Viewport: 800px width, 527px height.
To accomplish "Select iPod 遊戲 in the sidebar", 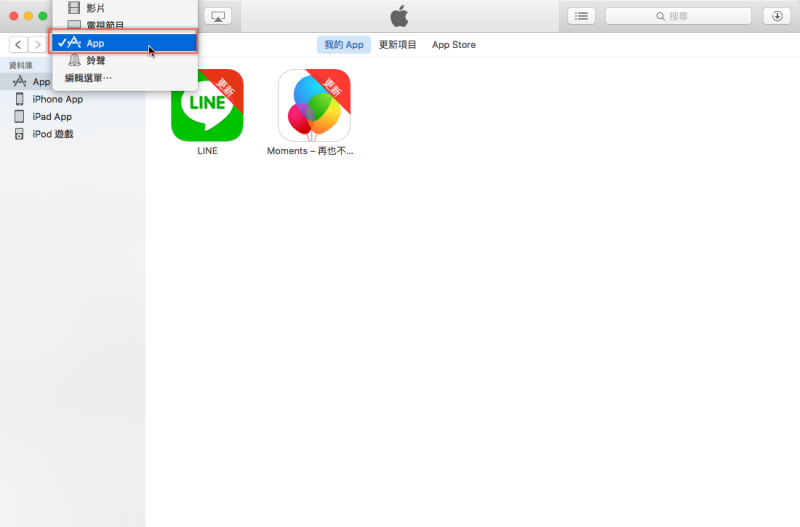I will [x=72, y=134].
